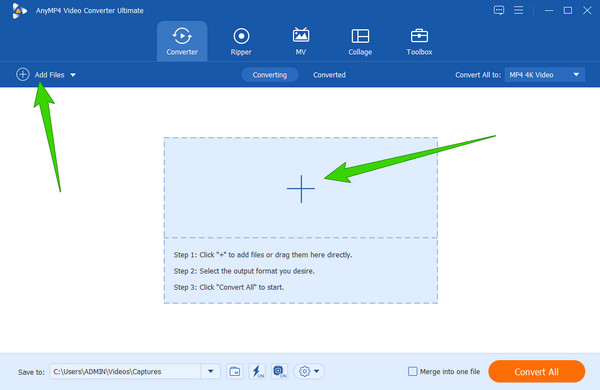The width and height of the screenshot is (600, 390).
Task: Switch to the Ripper tab
Action: 241,41
